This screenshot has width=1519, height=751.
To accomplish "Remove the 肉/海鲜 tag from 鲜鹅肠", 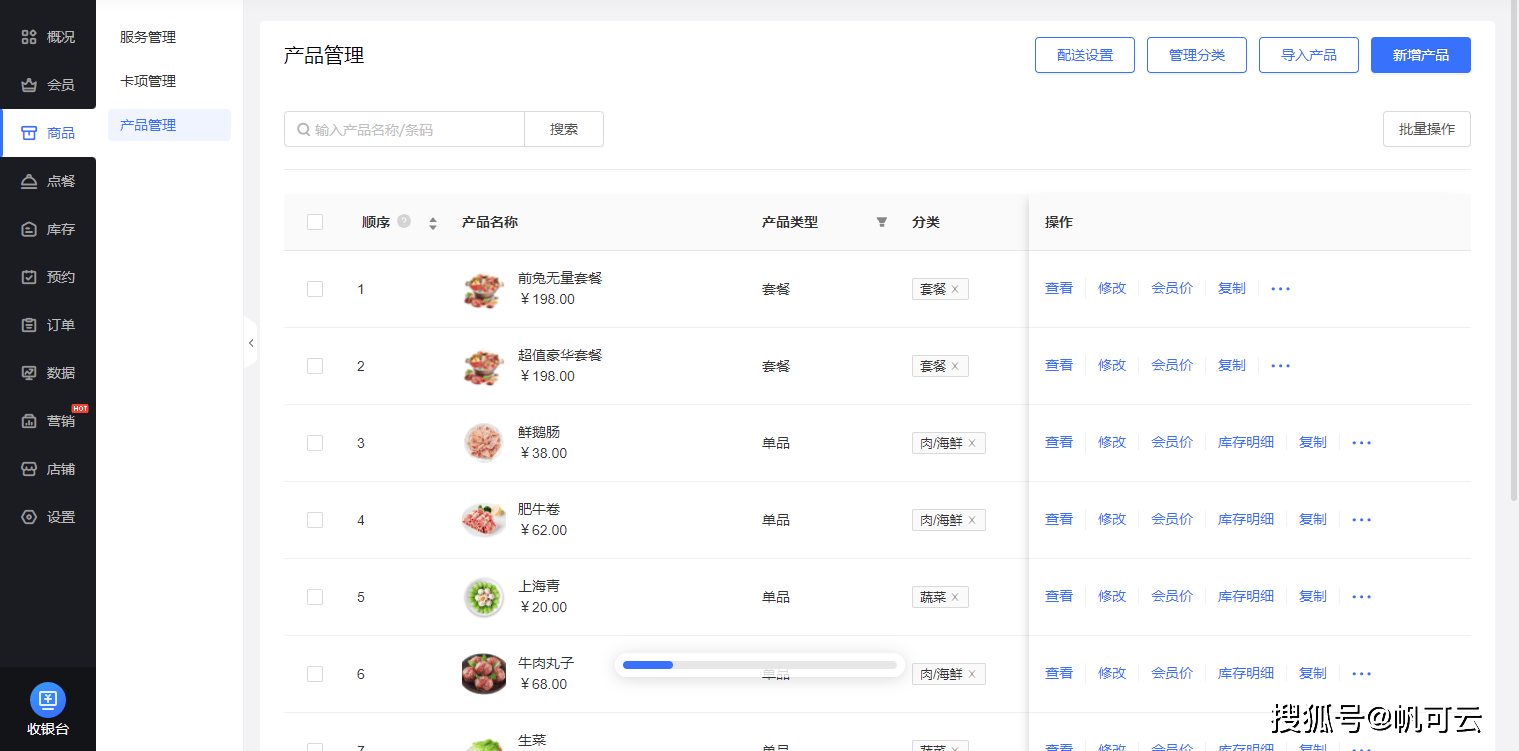I will click(972, 443).
